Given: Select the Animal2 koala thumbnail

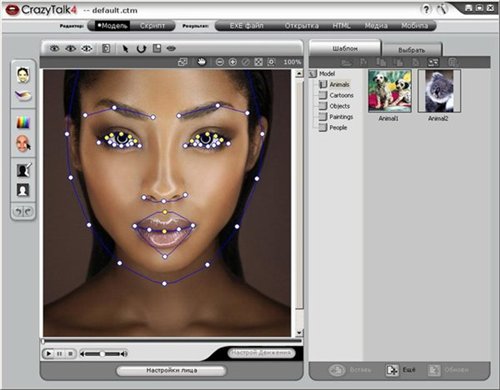Looking at the screenshot, I should click(439, 91).
